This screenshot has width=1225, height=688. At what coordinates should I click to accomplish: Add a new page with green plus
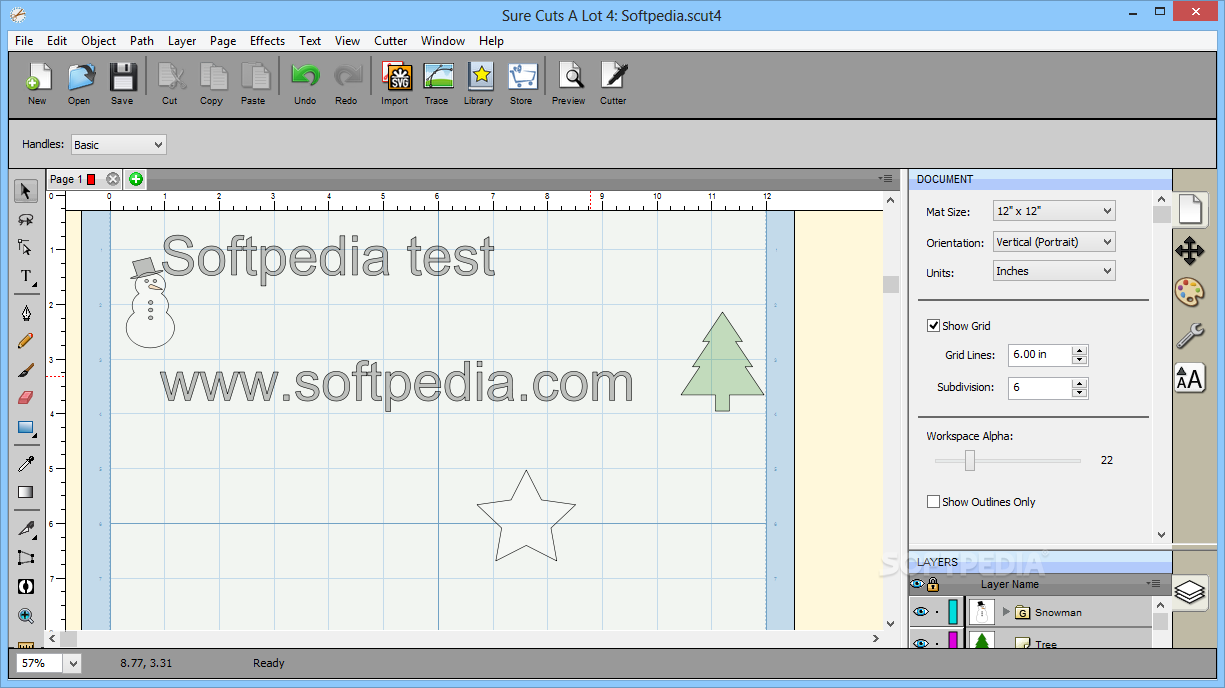136,179
